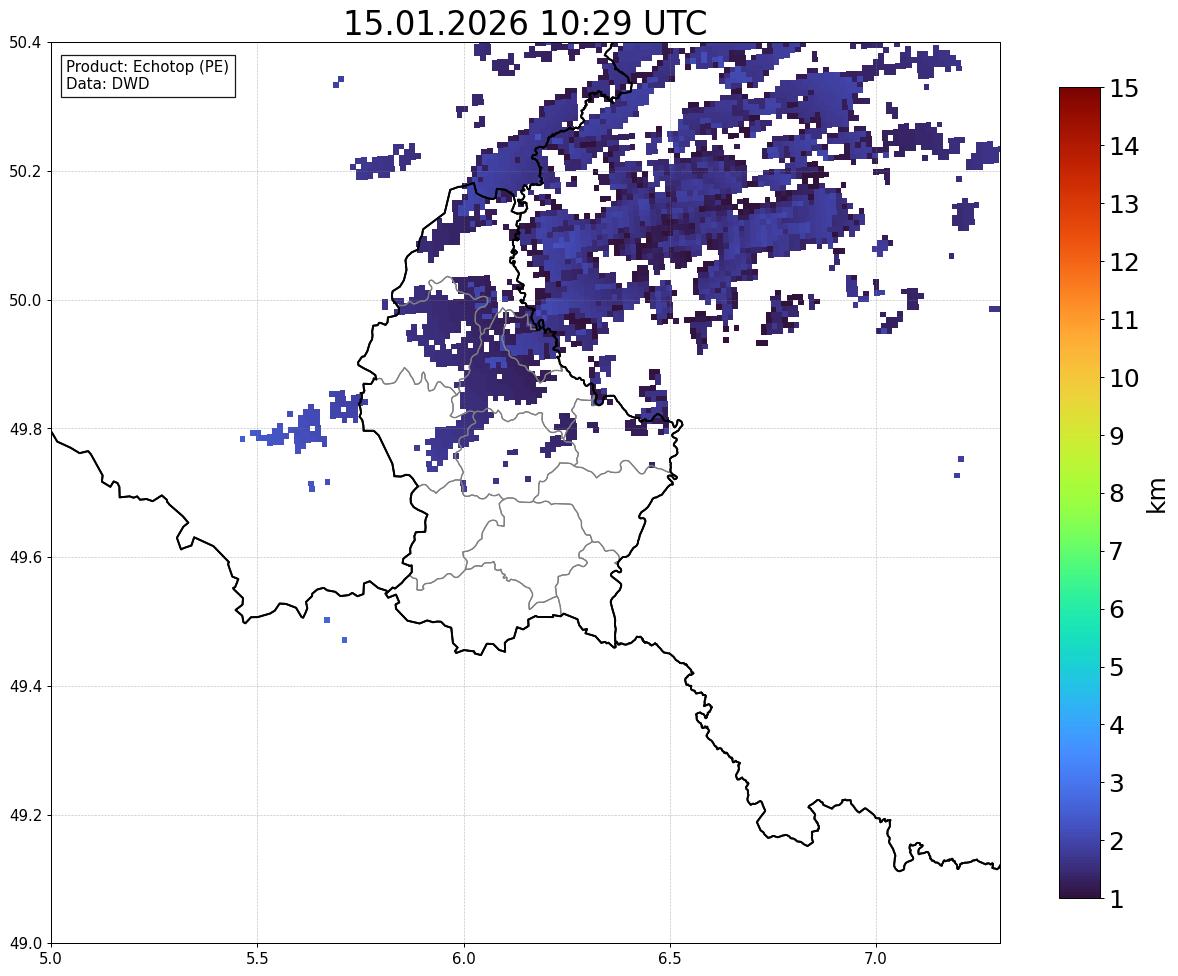Click the 'Product: Echotop (PE)' legend line
This screenshot has height=976, width=1178.
(147, 67)
